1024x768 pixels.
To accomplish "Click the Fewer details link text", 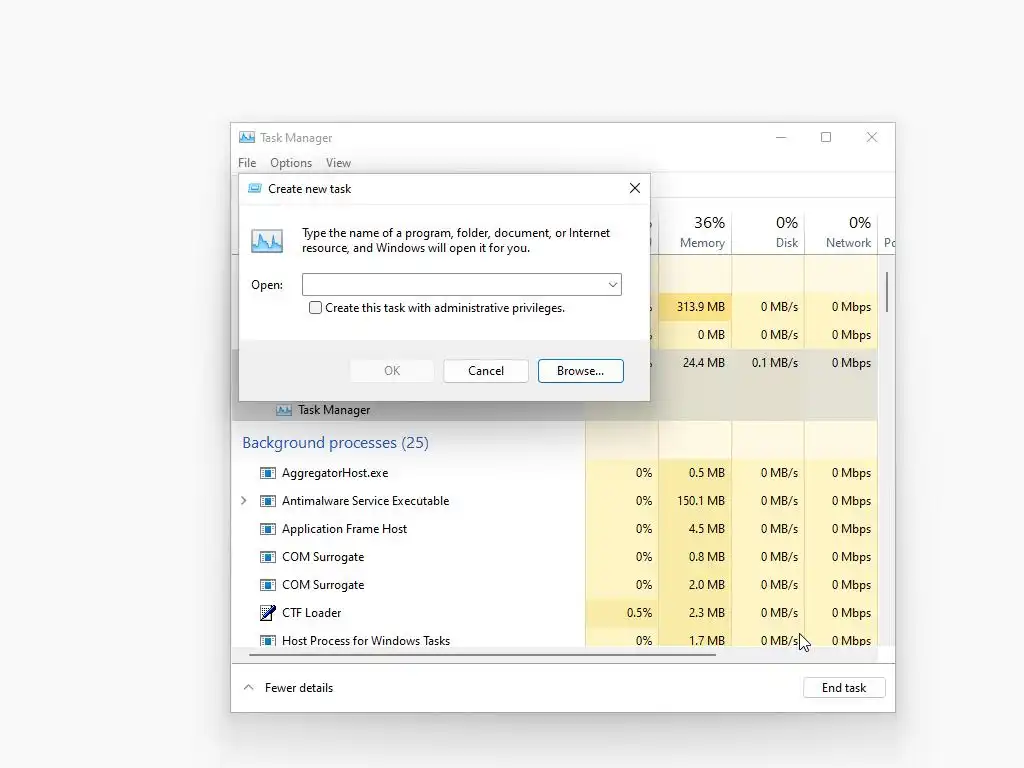I will pos(299,688).
